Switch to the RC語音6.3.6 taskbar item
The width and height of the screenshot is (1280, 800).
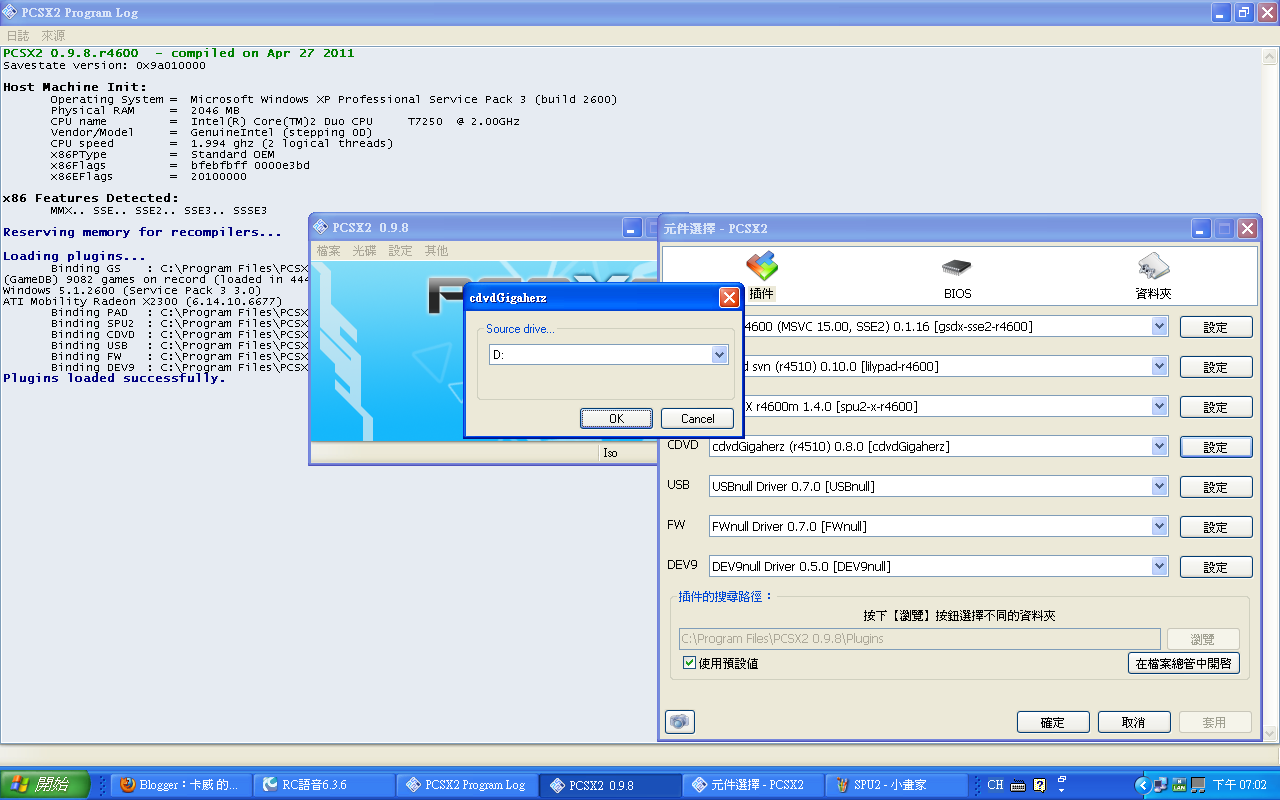click(x=323, y=785)
